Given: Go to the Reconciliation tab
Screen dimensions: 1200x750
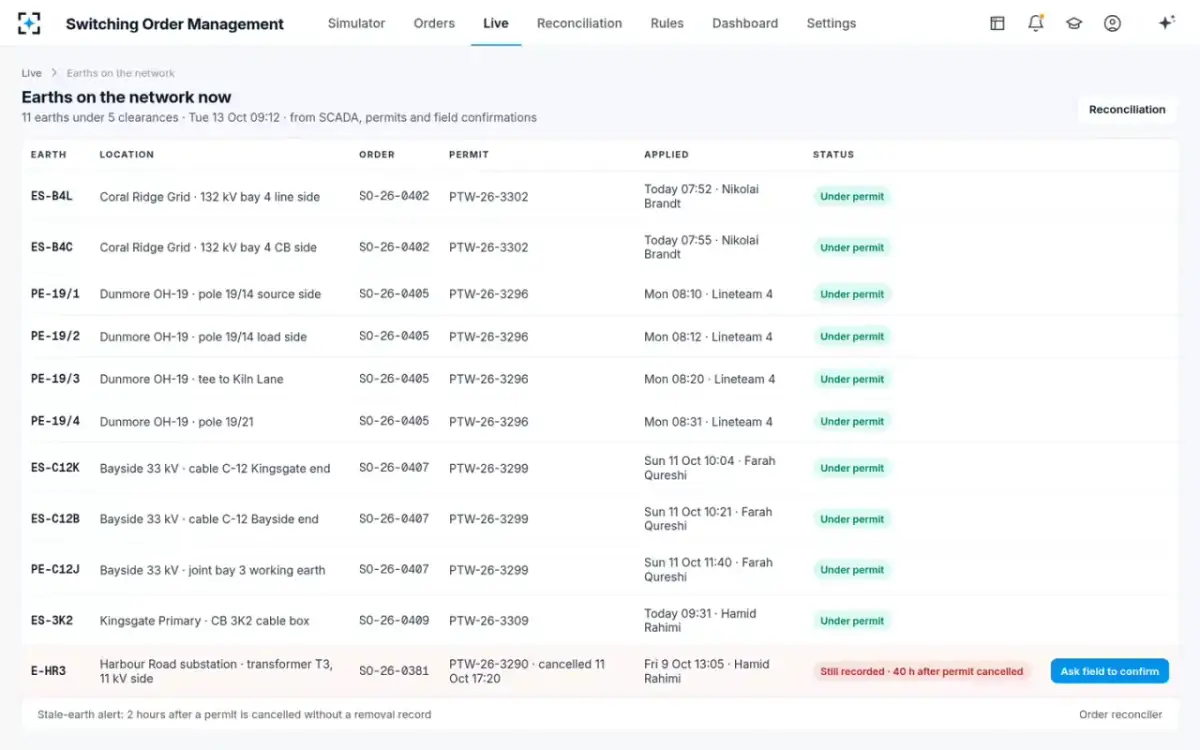Looking at the screenshot, I should (579, 23).
